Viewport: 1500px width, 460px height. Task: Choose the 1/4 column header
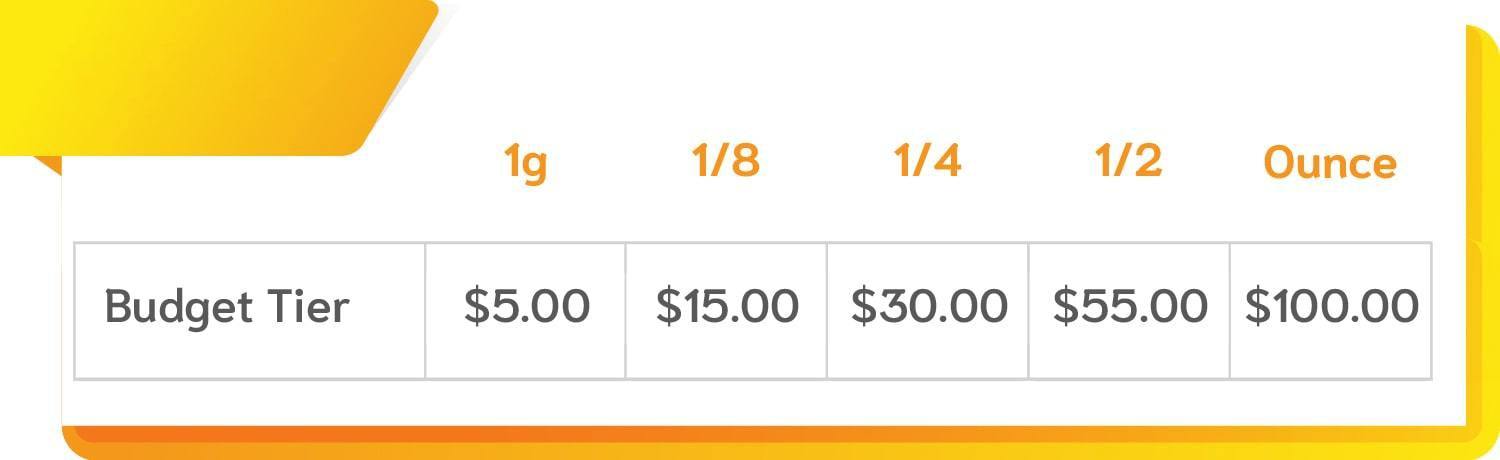click(x=928, y=160)
